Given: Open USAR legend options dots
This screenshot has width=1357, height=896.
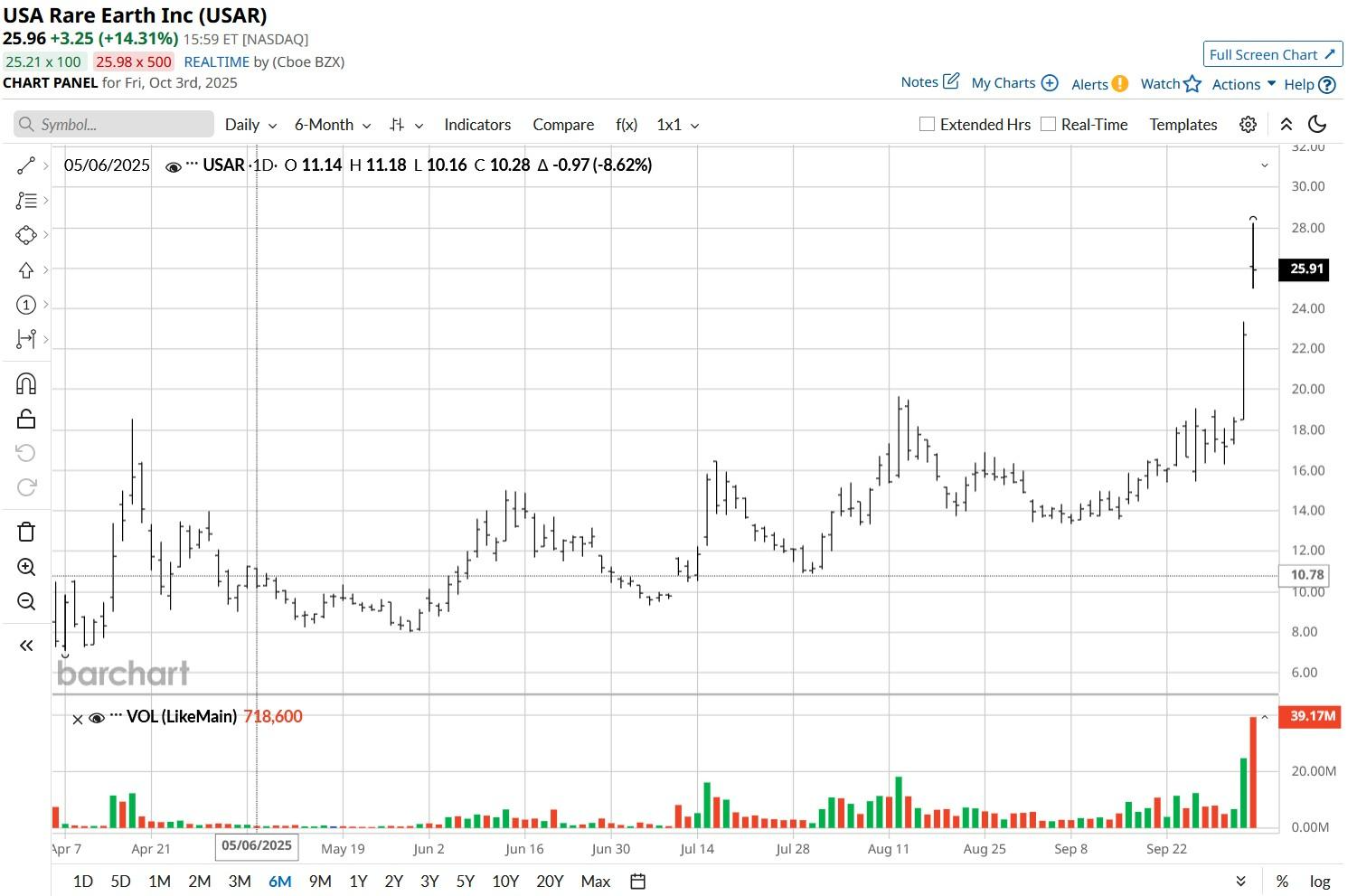Looking at the screenshot, I should (192, 165).
